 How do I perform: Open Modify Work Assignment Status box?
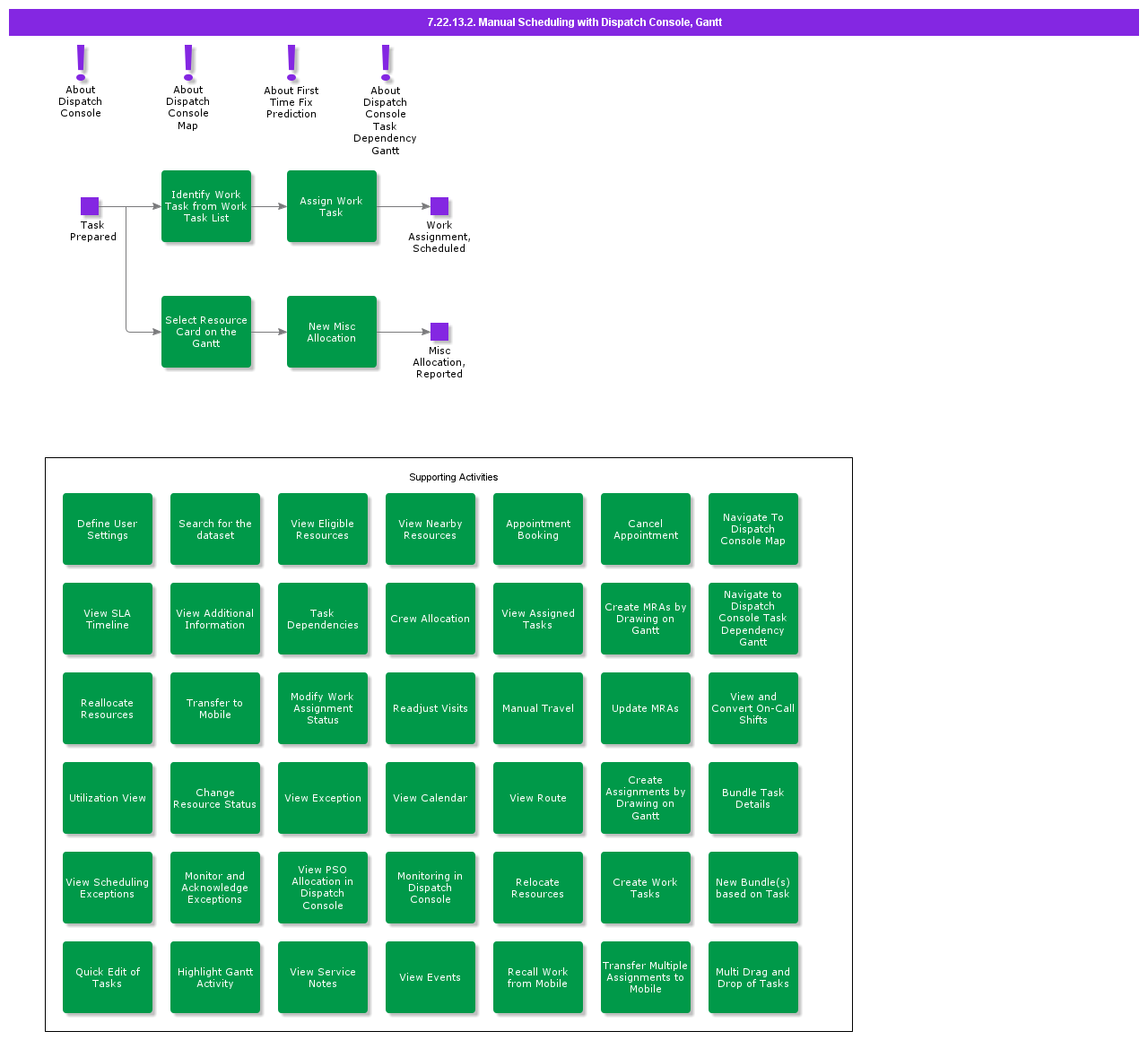point(323,708)
